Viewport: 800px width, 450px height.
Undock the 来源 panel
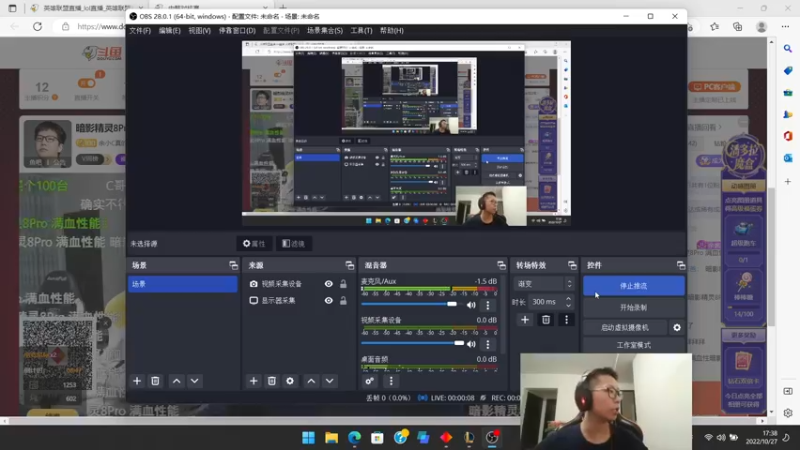point(349,265)
